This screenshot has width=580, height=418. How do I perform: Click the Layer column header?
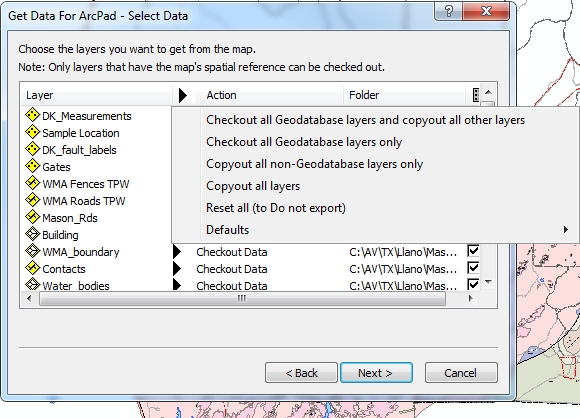[96, 95]
